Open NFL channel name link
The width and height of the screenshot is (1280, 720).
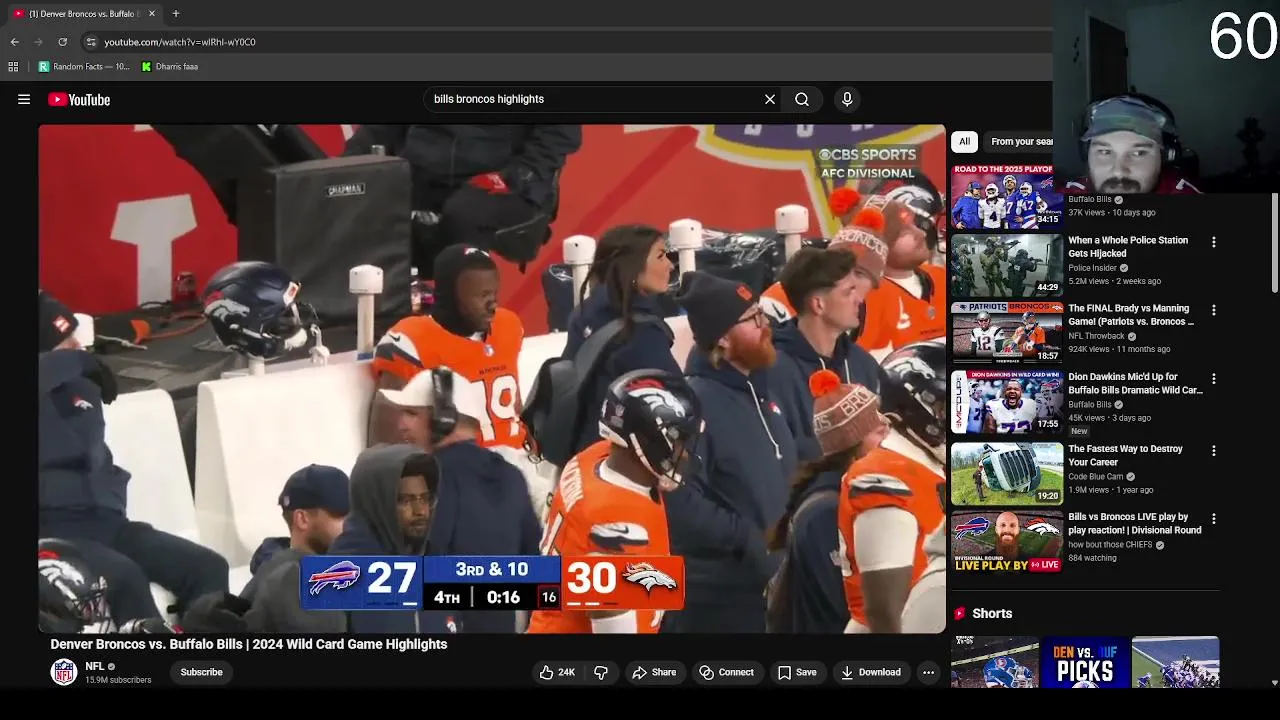click(95, 666)
